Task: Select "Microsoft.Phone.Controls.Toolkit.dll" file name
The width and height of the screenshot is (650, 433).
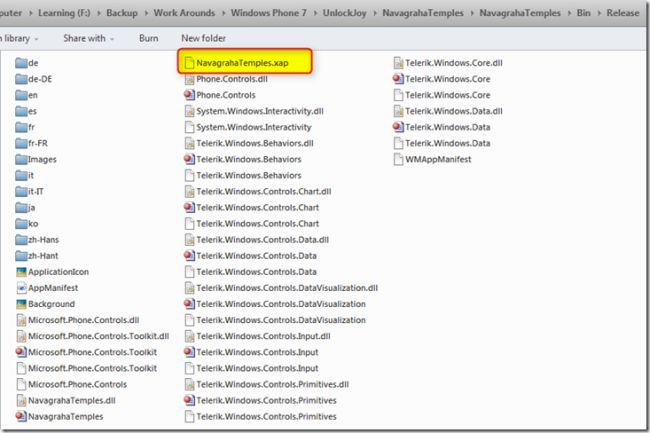Action: (99, 336)
